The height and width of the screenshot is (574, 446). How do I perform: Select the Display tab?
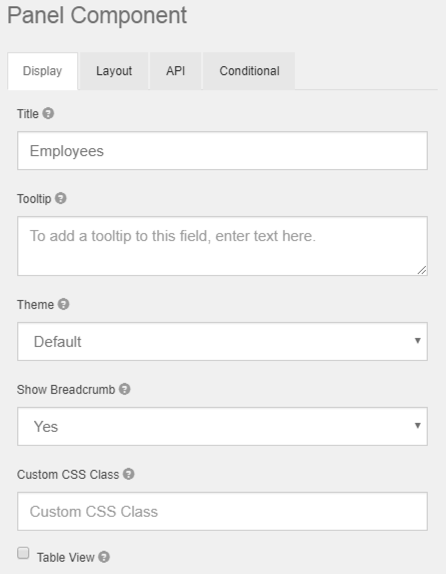[x=42, y=71]
